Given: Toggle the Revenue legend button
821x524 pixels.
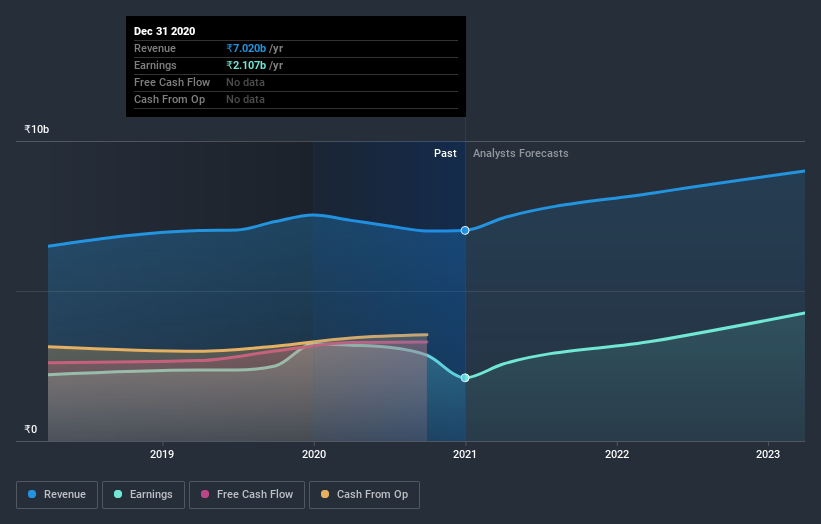Looking at the screenshot, I should (57, 495).
